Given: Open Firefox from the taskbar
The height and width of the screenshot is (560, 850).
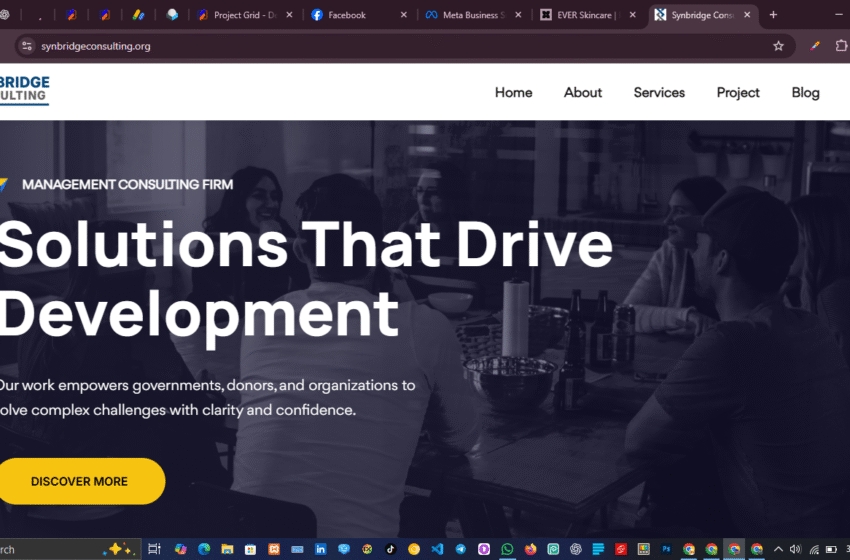Looking at the screenshot, I should pyautogui.click(x=530, y=549).
